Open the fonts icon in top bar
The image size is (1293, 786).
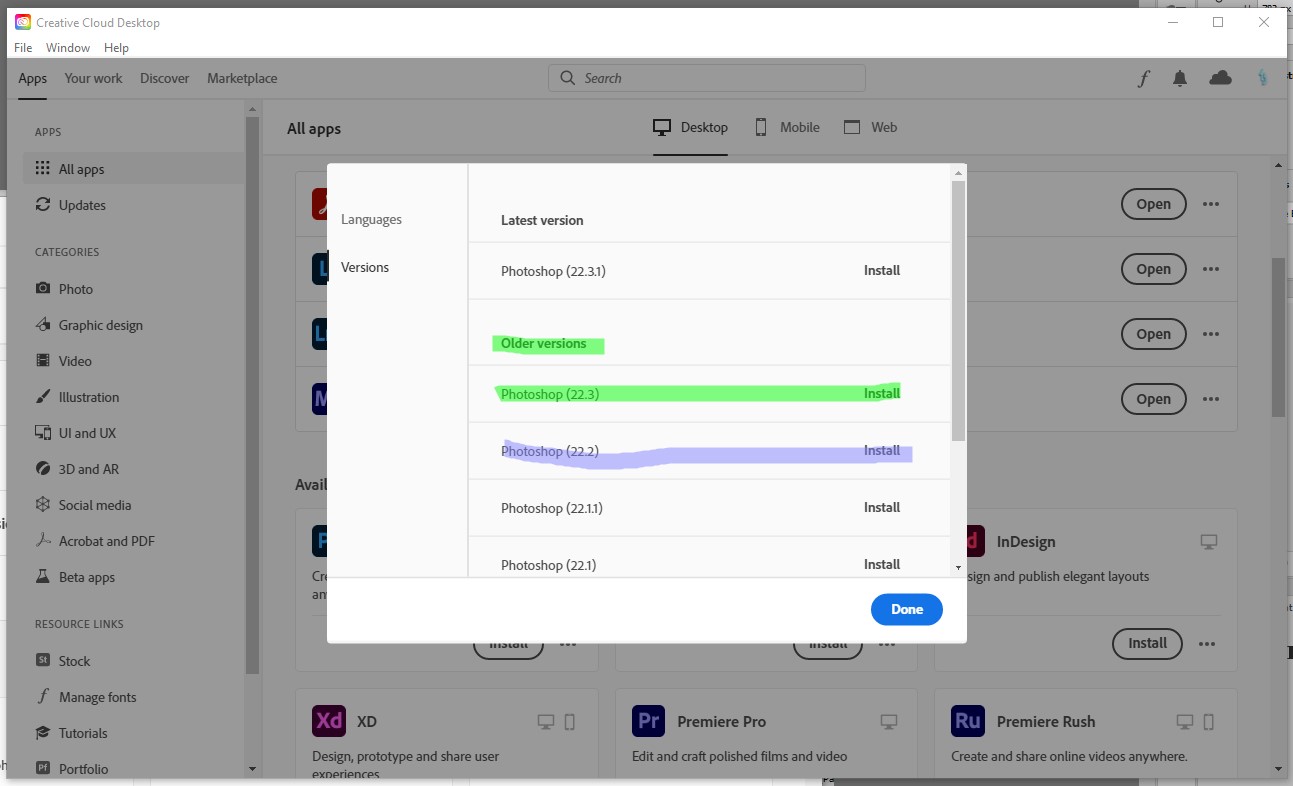click(1144, 79)
